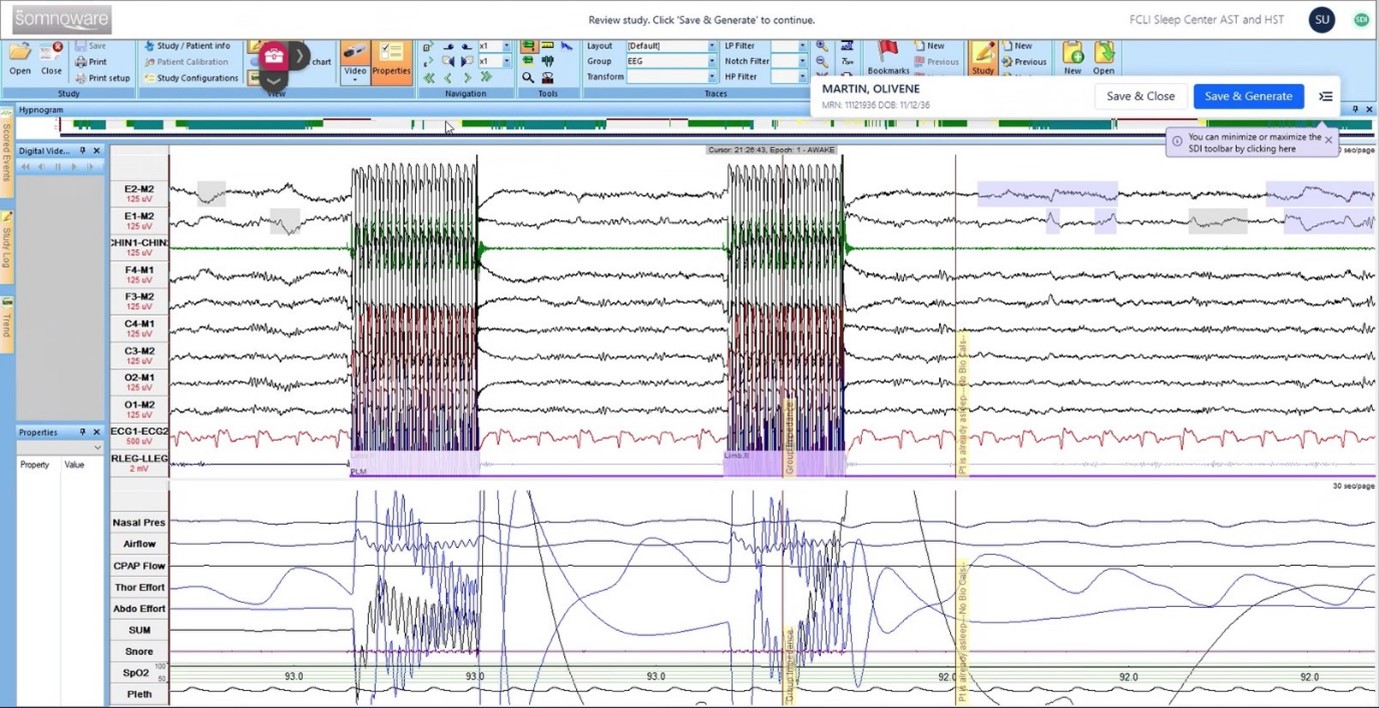Open the red toolbox overlay icon
The width and height of the screenshot is (1379, 708).
coord(274,56)
